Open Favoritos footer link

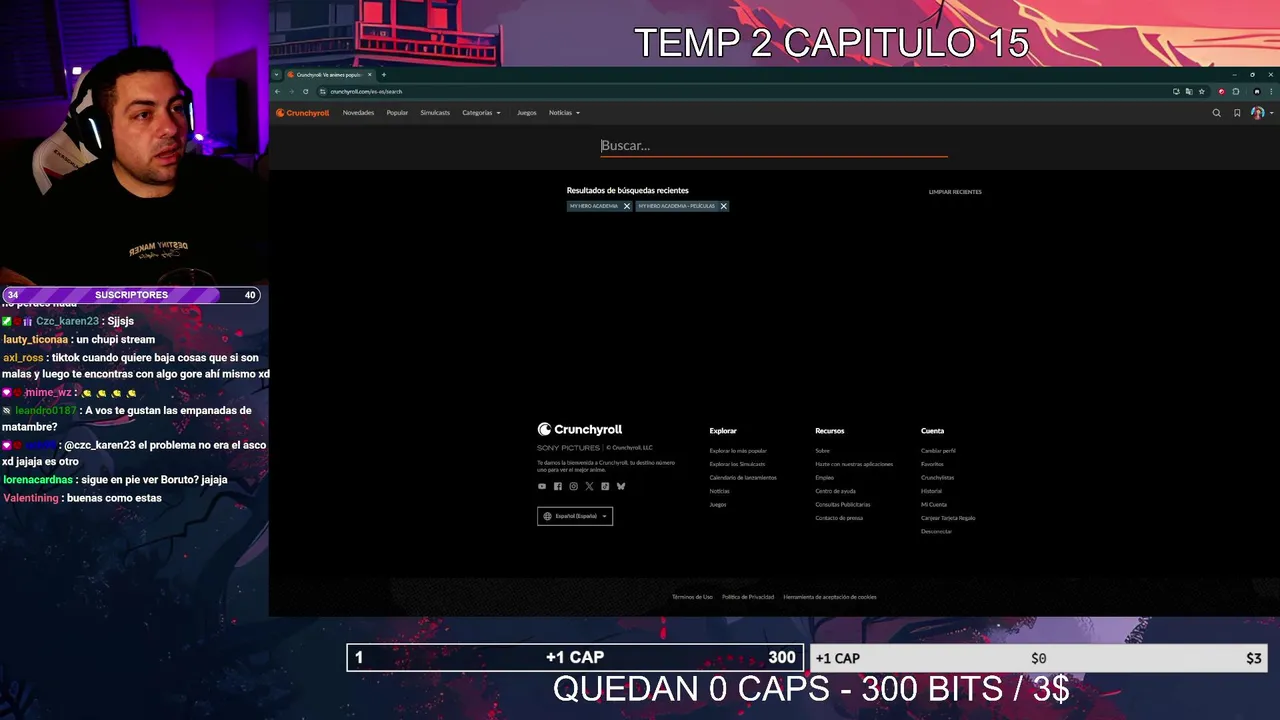(x=932, y=464)
